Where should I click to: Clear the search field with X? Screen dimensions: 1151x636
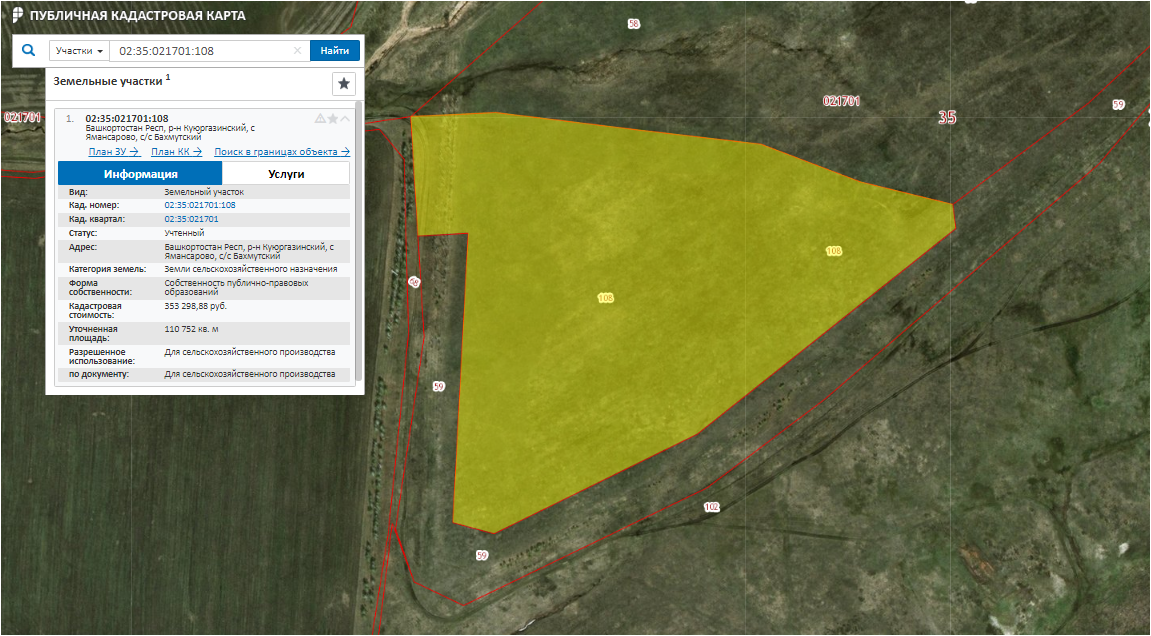(x=297, y=51)
